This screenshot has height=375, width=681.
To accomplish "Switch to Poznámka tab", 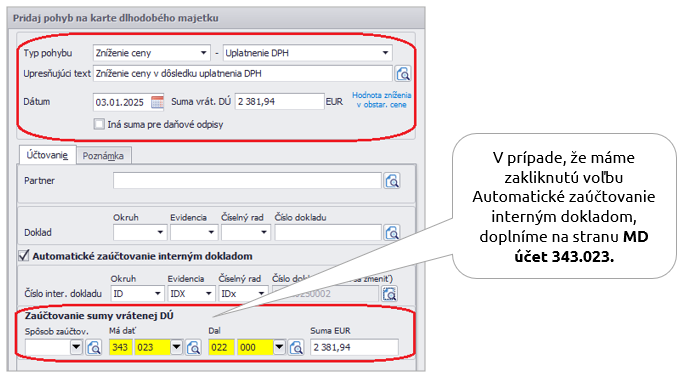I will click(103, 156).
